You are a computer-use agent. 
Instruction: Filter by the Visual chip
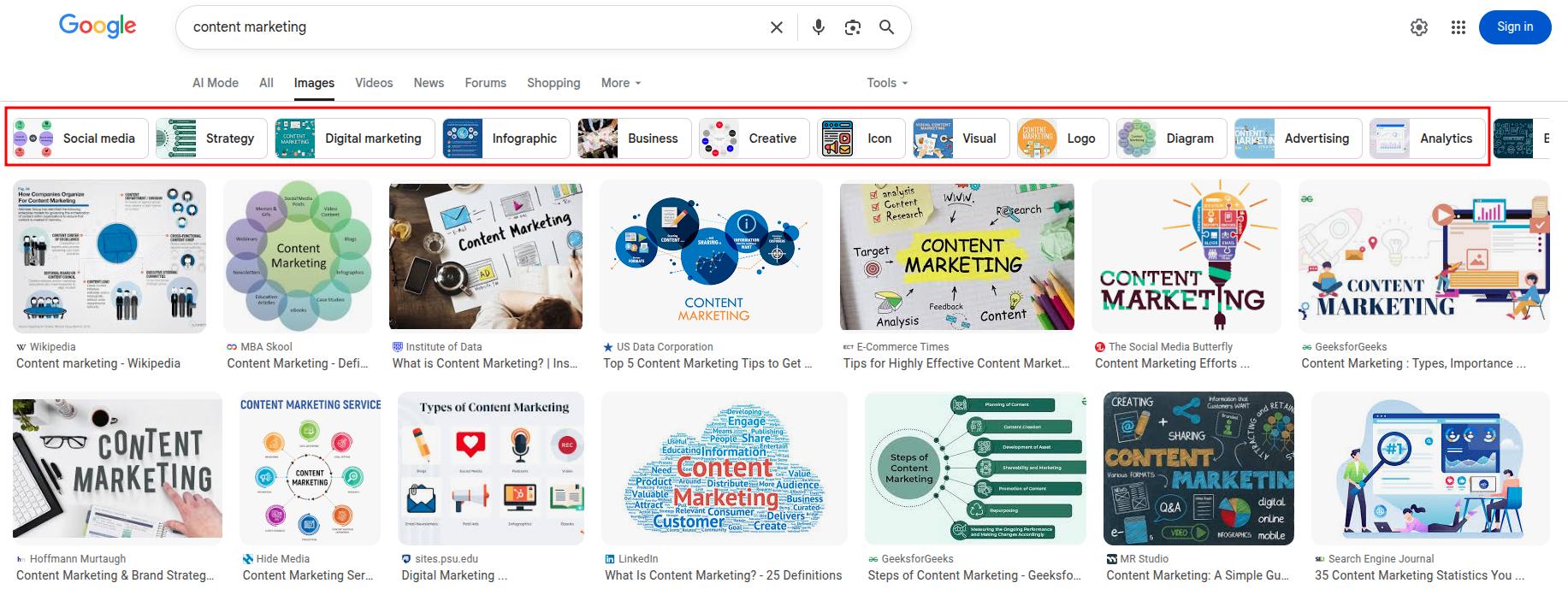(x=961, y=138)
